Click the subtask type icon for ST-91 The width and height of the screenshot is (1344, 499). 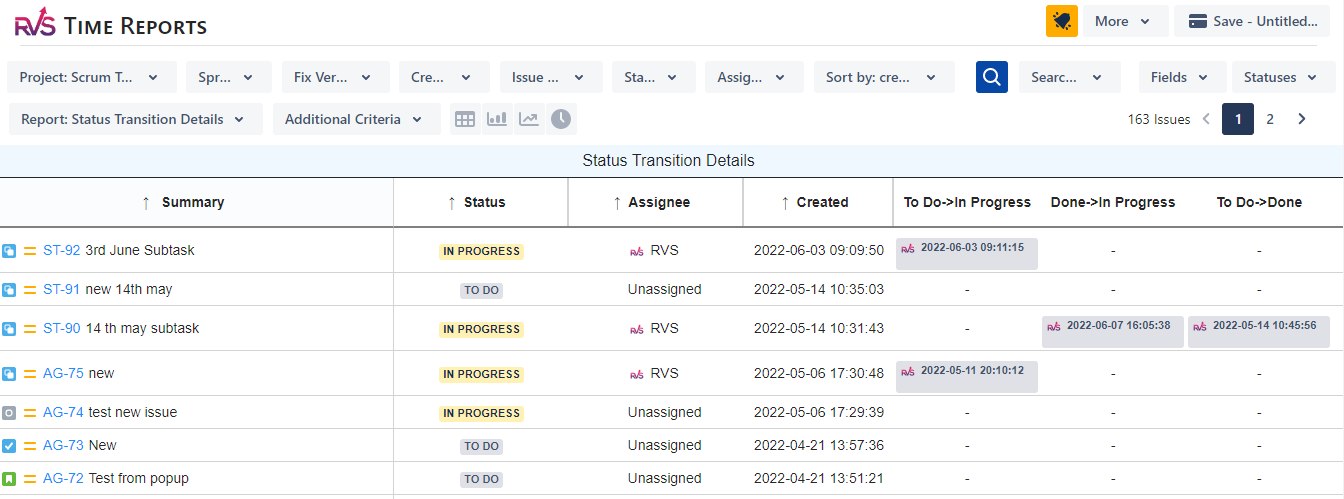(x=9, y=290)
